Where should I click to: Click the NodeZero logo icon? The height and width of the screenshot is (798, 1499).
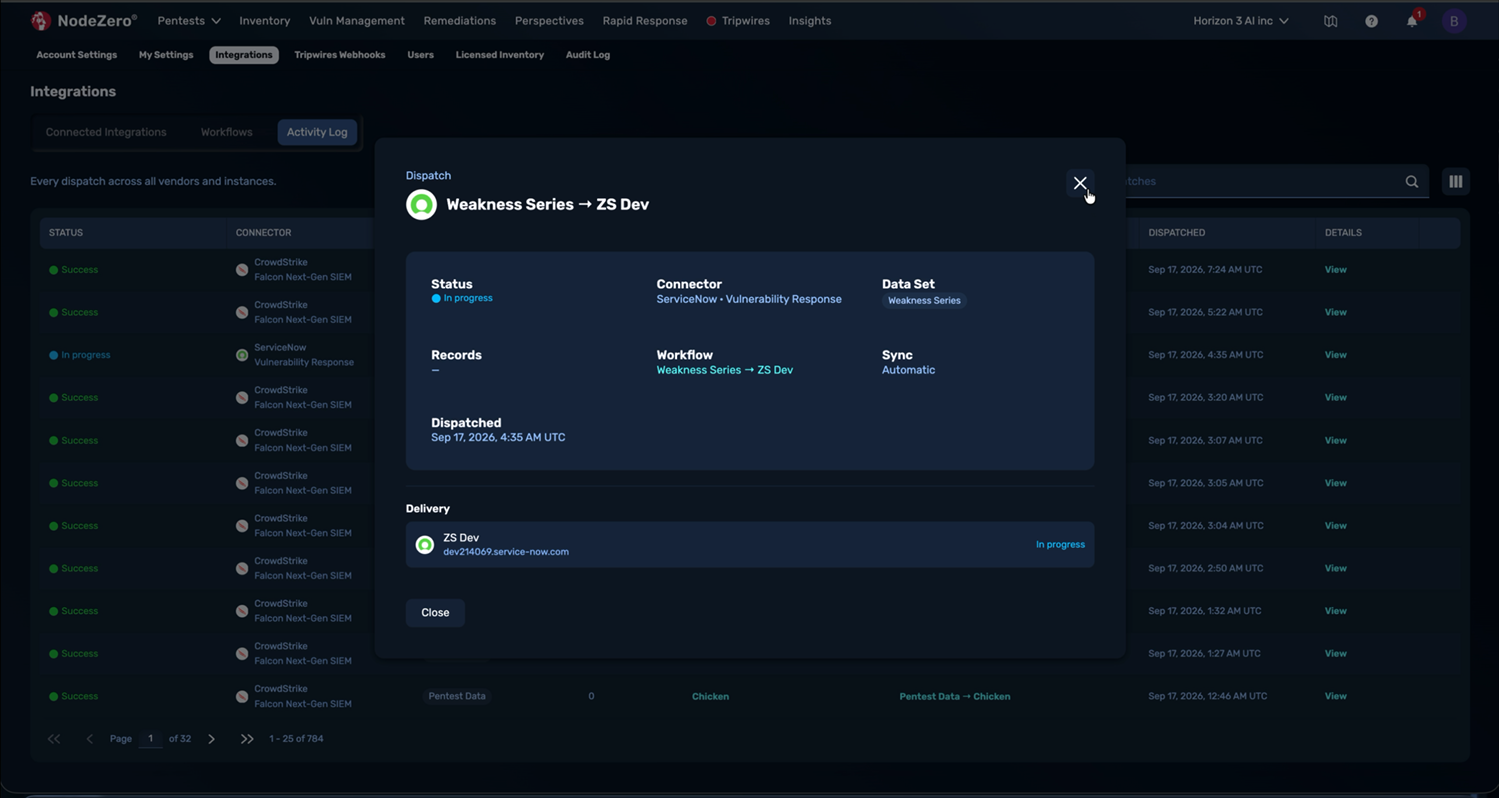41,20
